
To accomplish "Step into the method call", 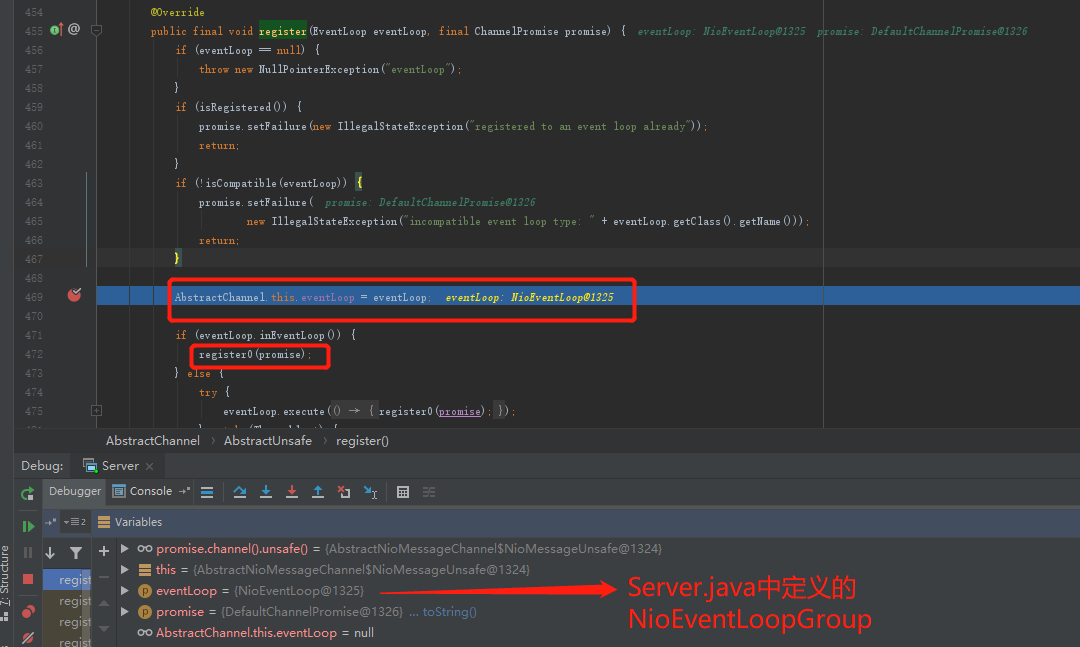I will click(x=266, y=492).
